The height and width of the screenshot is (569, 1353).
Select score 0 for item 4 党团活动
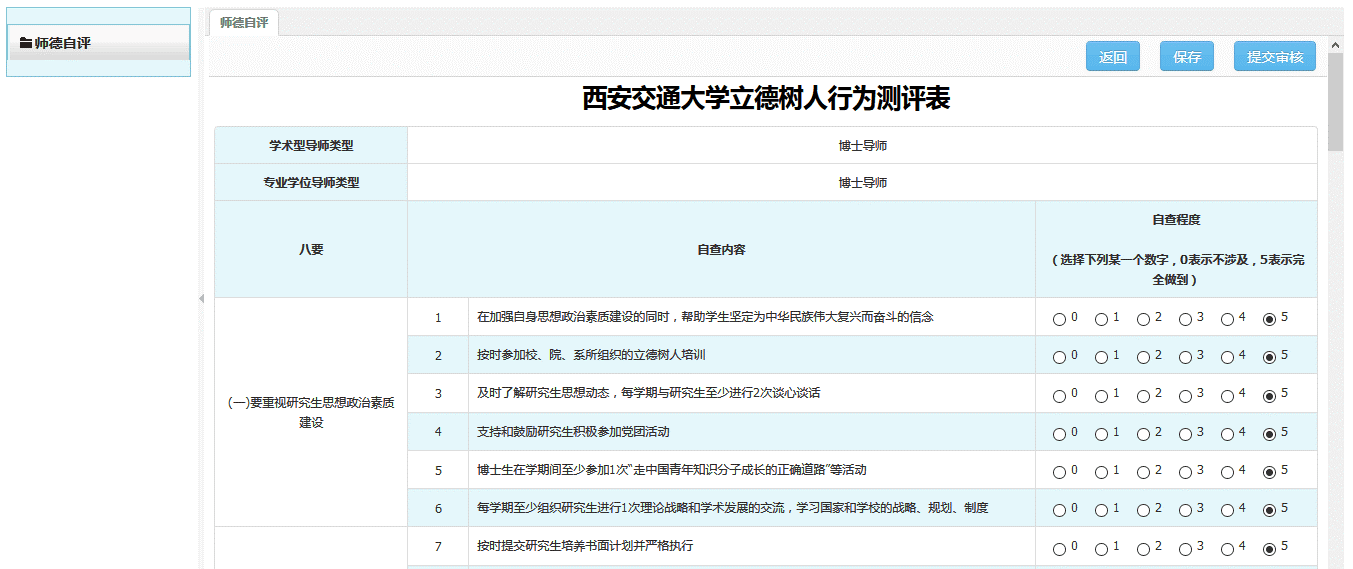1059,435
